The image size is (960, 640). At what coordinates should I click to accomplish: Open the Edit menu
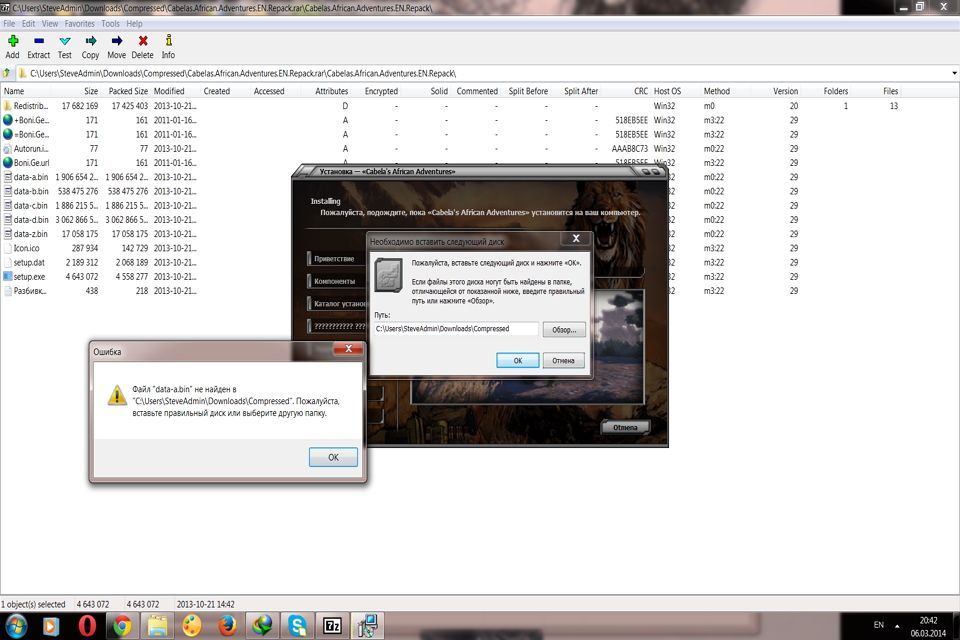pos(28,24)
